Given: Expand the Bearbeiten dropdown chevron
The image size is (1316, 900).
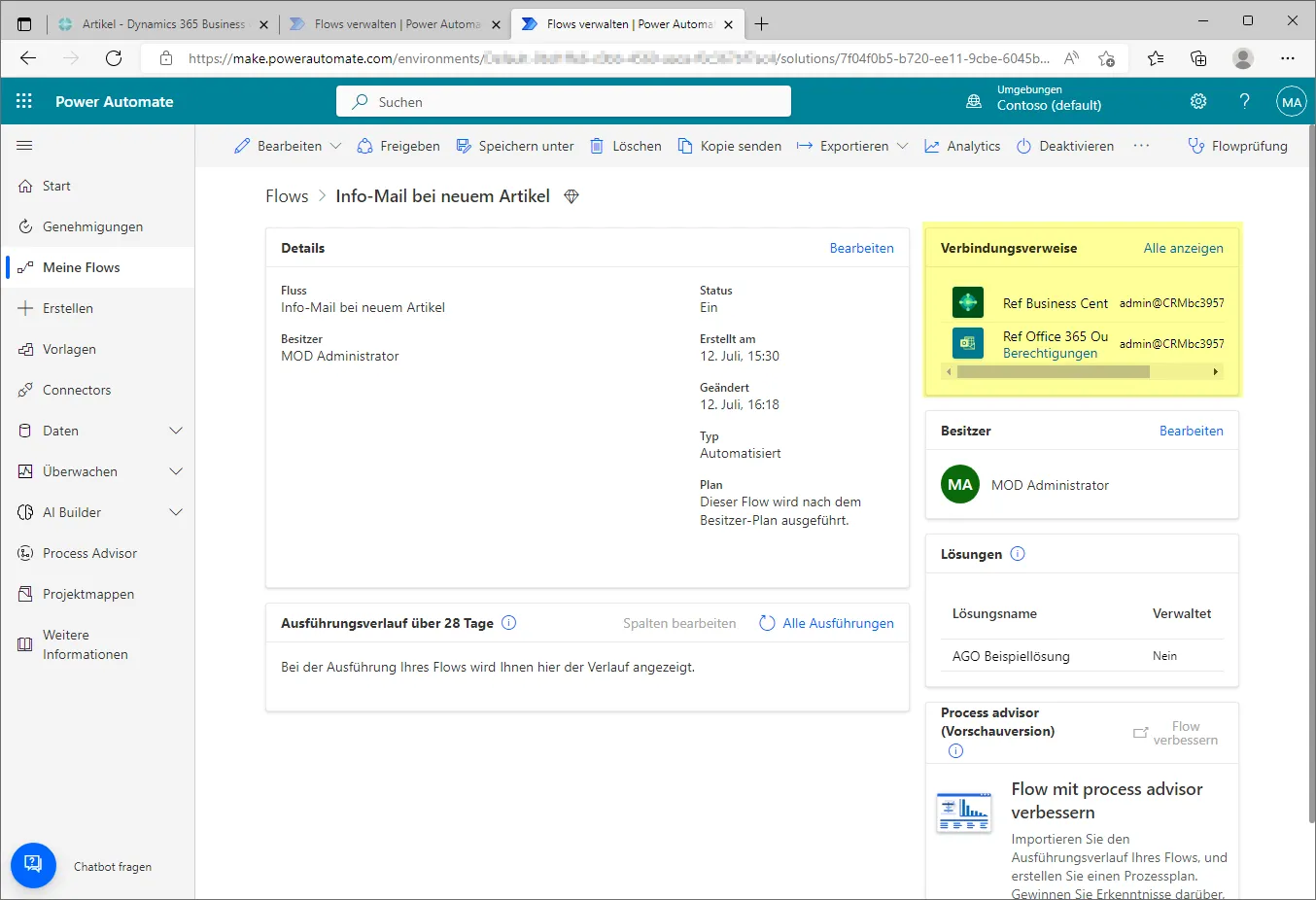Looking at the screenshot, I should (x=335, y=146).
